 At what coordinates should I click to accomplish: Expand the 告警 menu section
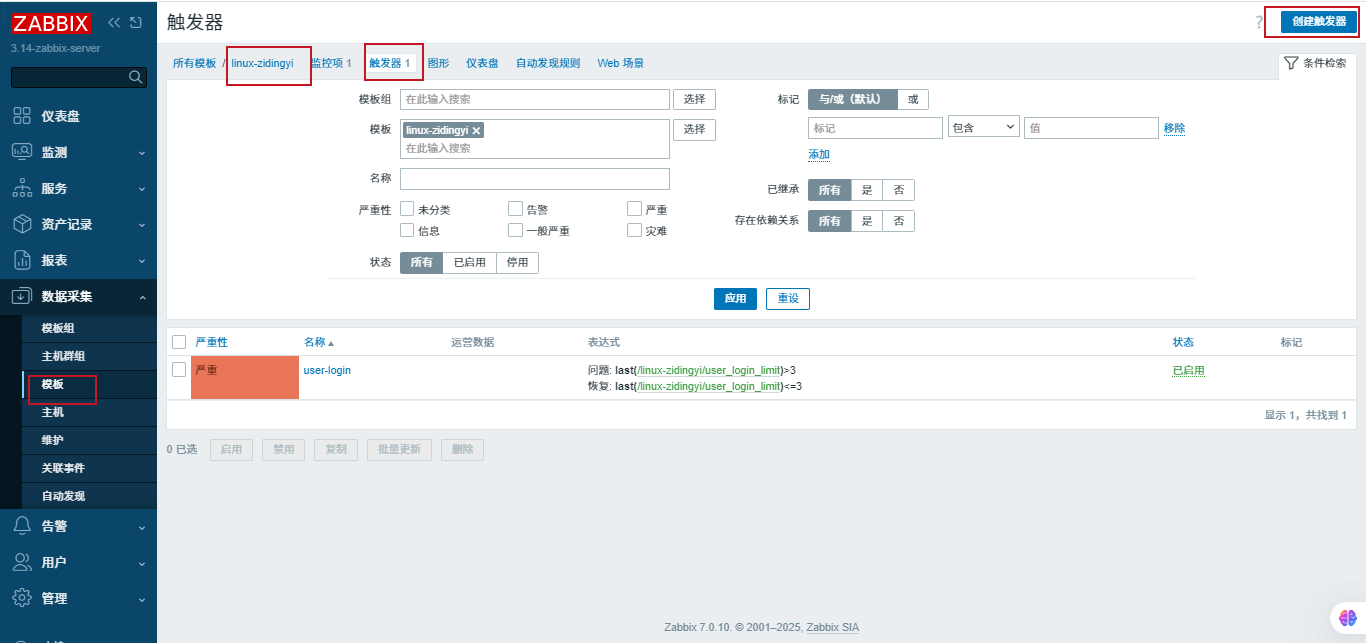tap(142, 527)
